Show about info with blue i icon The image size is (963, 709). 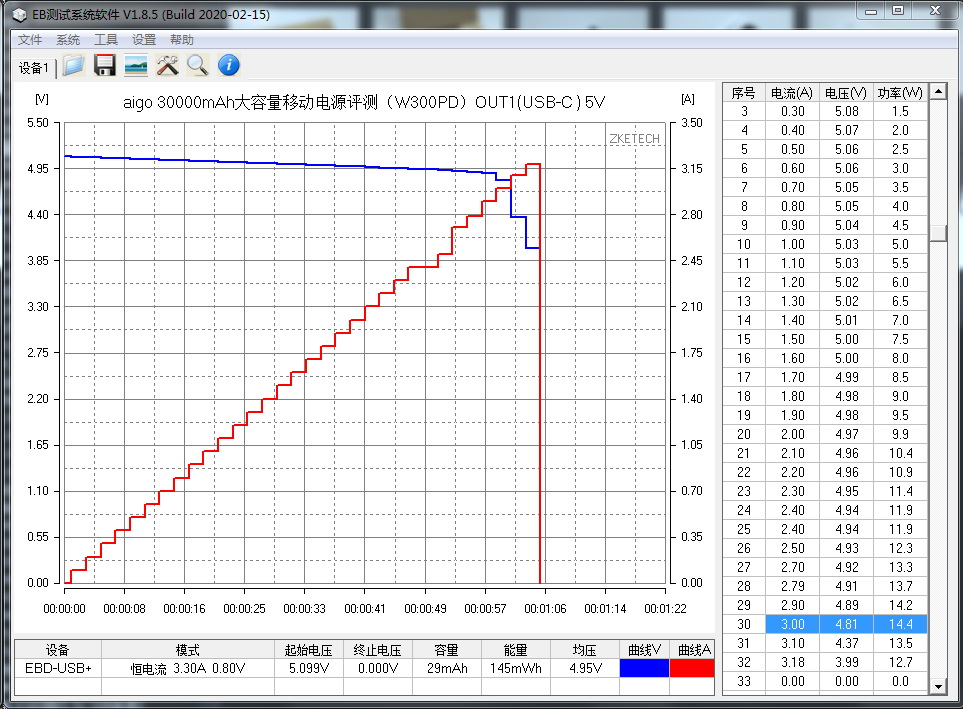229,65
